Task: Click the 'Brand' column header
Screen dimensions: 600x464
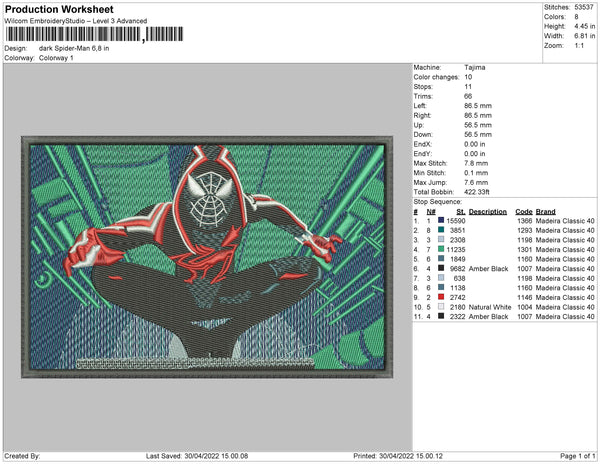Action: click(x=546, y=212)
